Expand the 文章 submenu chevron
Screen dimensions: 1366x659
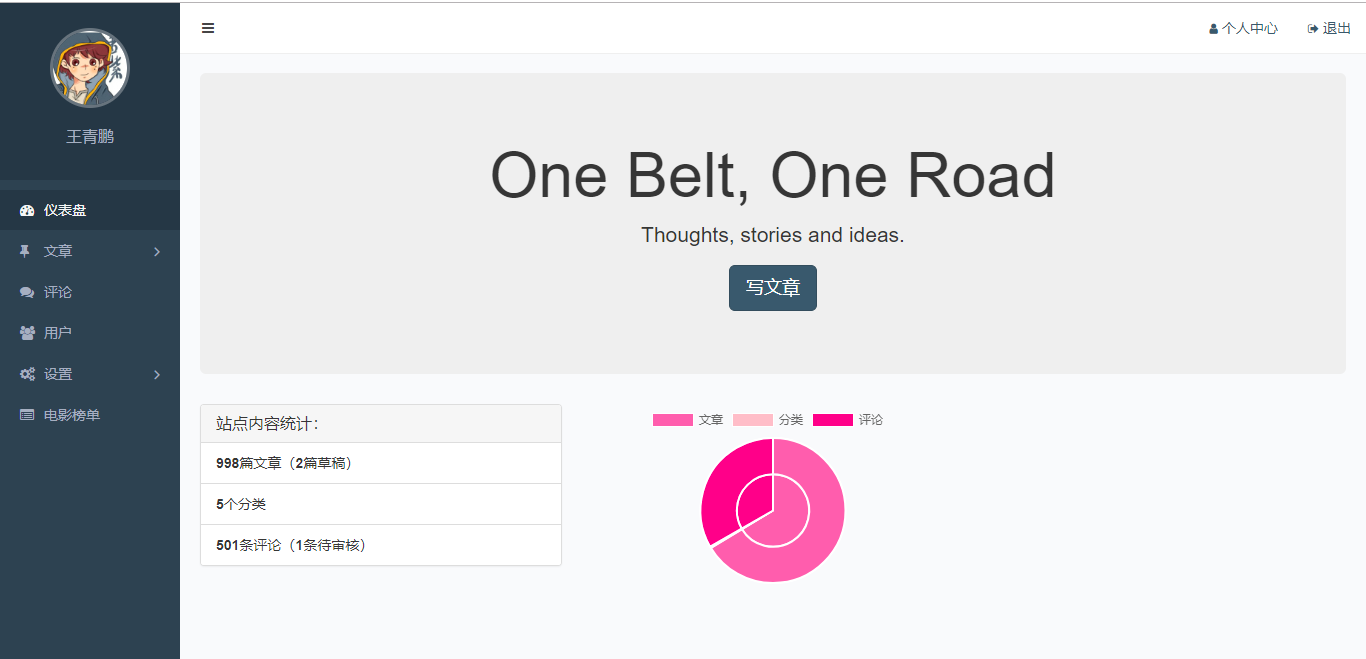pyautogui.click(x=157, y=251)
